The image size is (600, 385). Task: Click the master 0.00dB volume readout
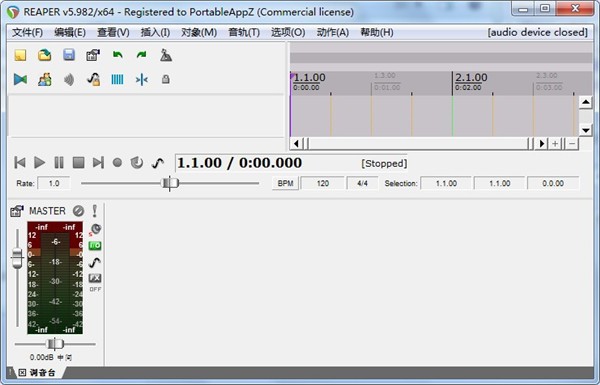(42, 357)
